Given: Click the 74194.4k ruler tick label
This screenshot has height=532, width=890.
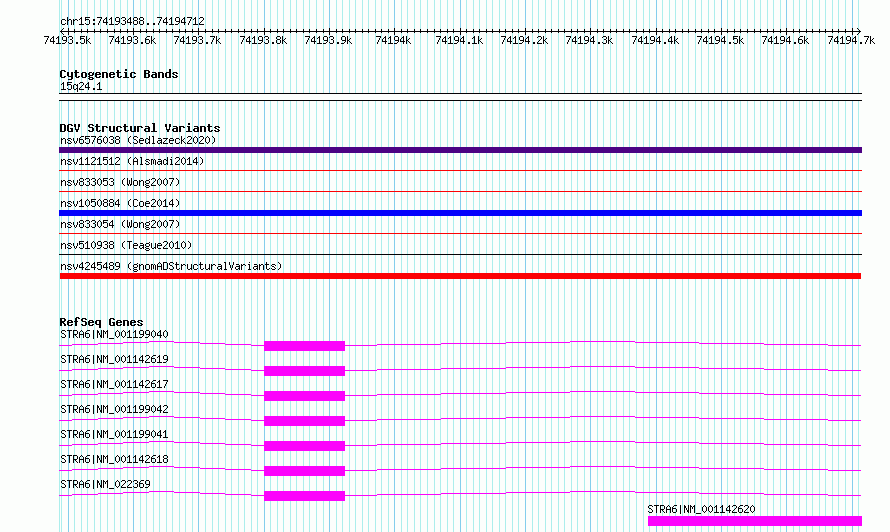Looking at the screenshot, I should [655, 40].
